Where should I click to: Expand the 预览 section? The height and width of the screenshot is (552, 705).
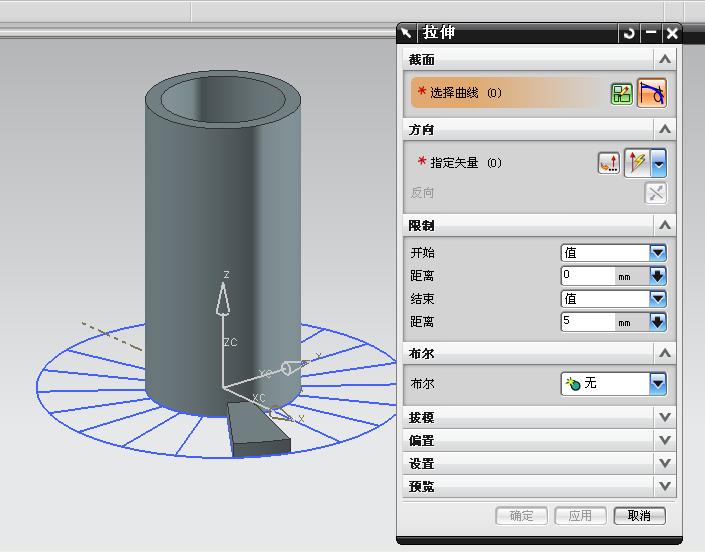point(665,486)
